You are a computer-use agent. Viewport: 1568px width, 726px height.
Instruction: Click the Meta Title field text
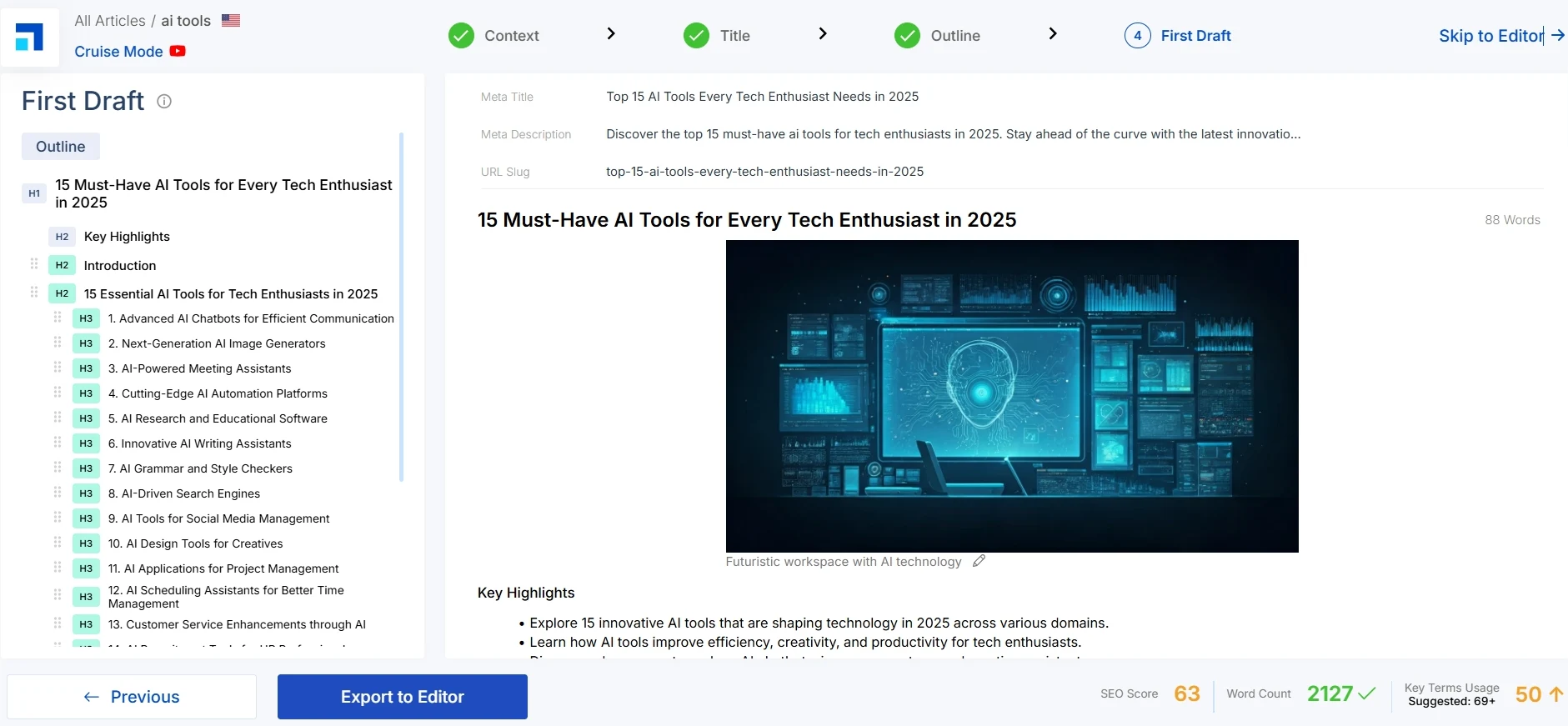(x=762, y=97)
